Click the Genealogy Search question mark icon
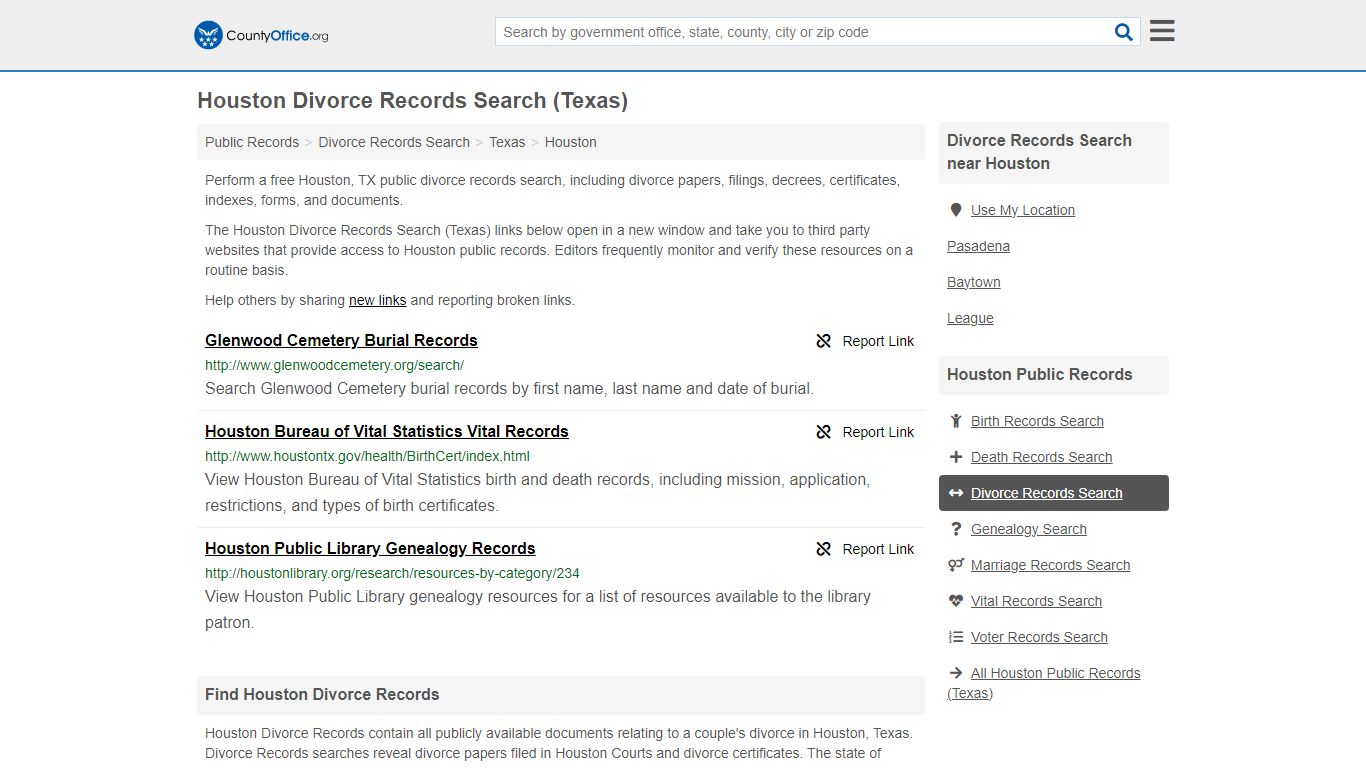 click(956, 529)
